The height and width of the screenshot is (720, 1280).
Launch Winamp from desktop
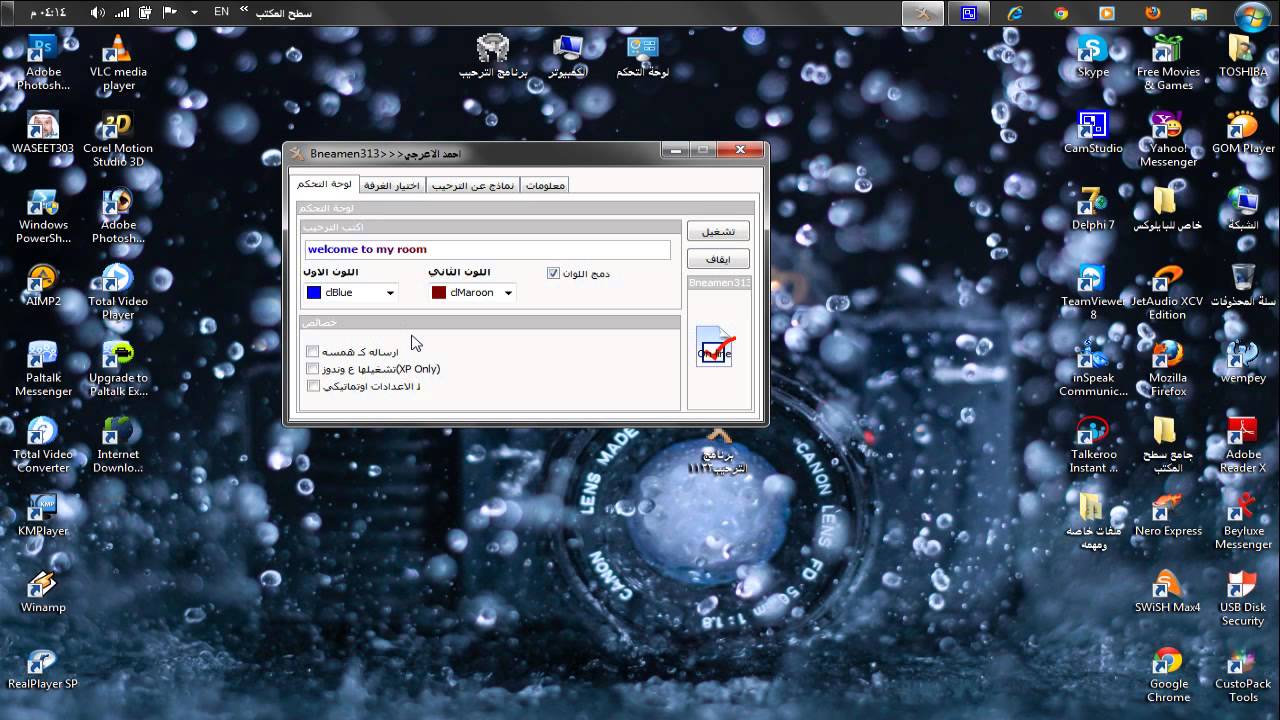point(43,592)
